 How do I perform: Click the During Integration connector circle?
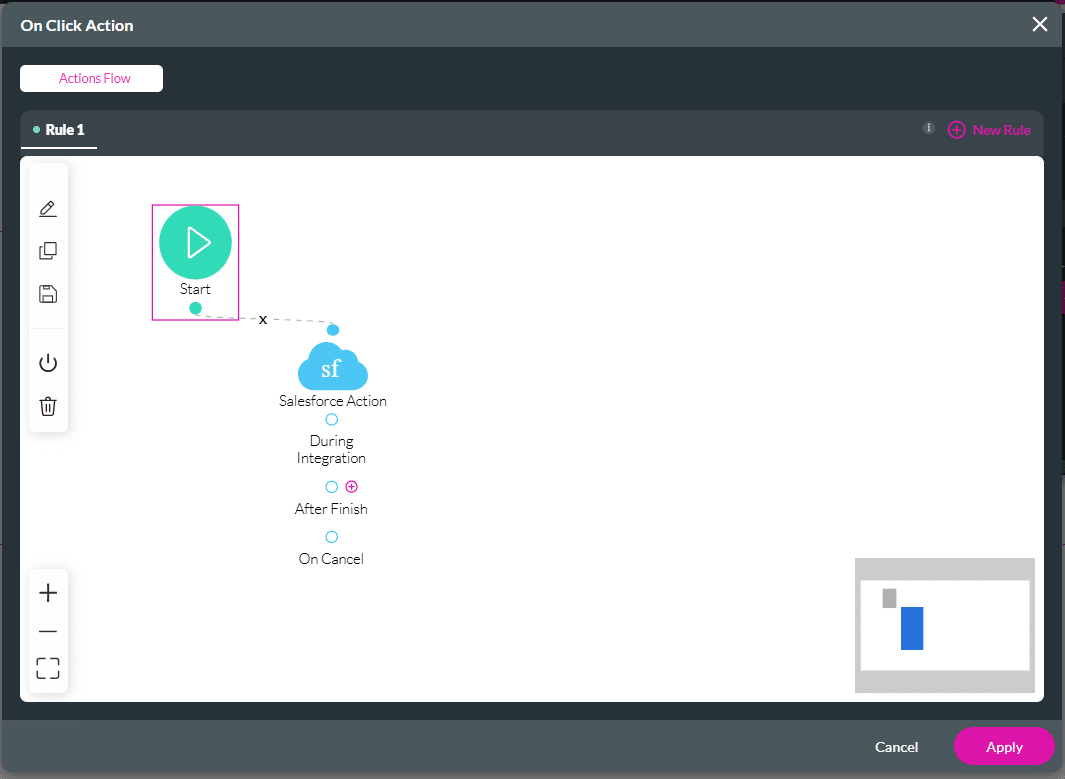[332, 420]
